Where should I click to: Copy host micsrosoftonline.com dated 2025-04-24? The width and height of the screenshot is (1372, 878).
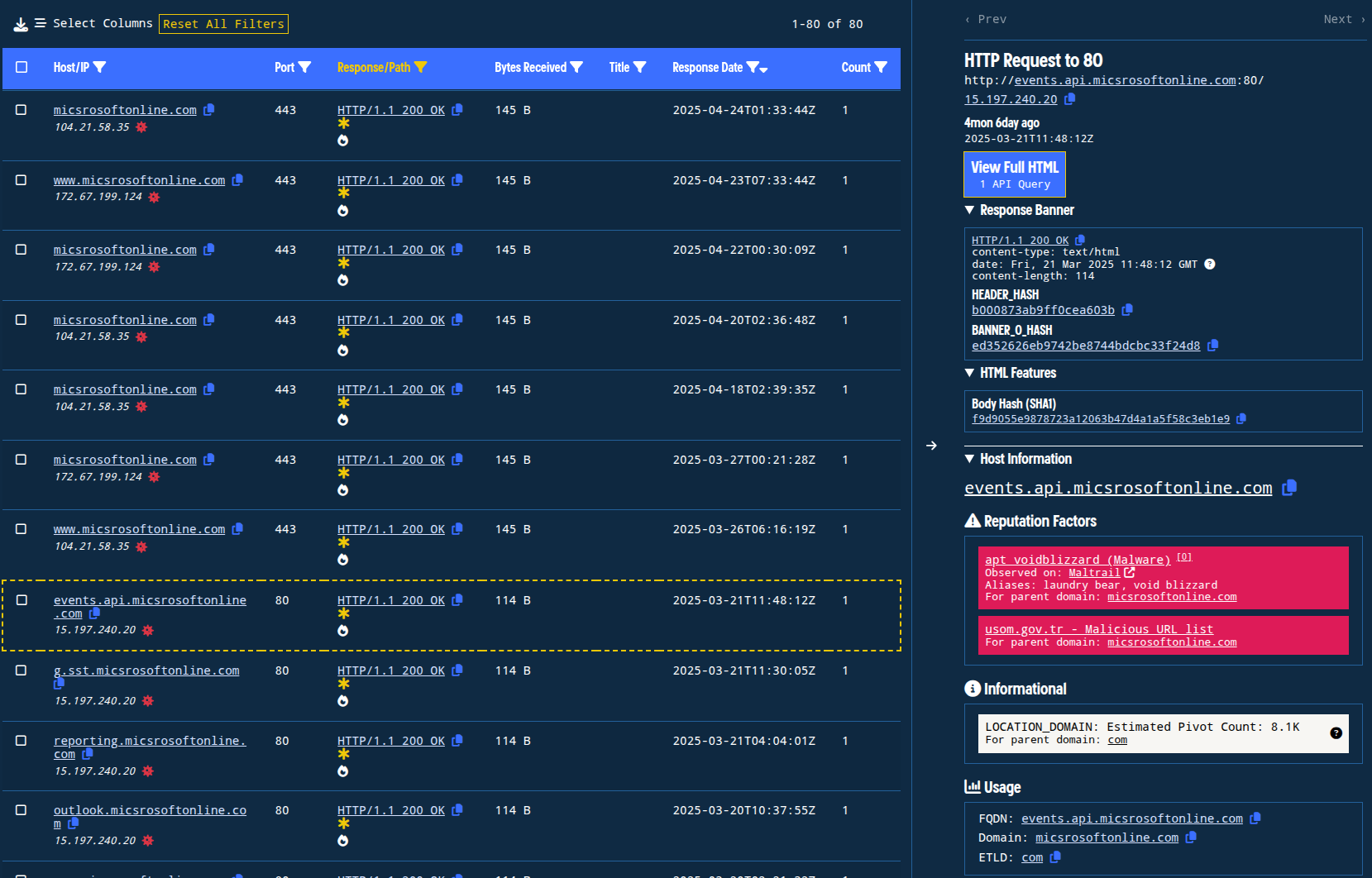[209, 110]
